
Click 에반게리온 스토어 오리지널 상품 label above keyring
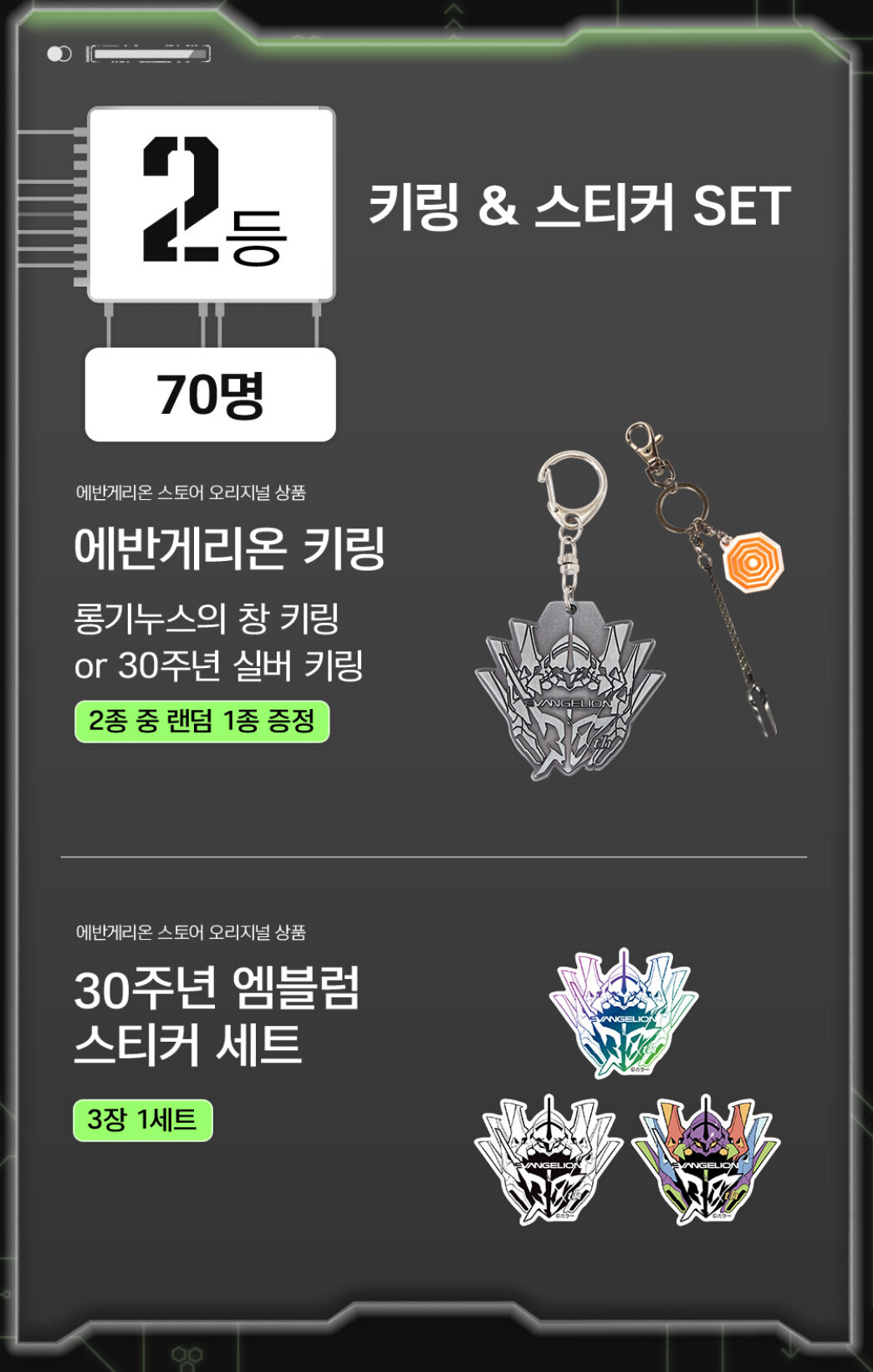tap(191, 492)
